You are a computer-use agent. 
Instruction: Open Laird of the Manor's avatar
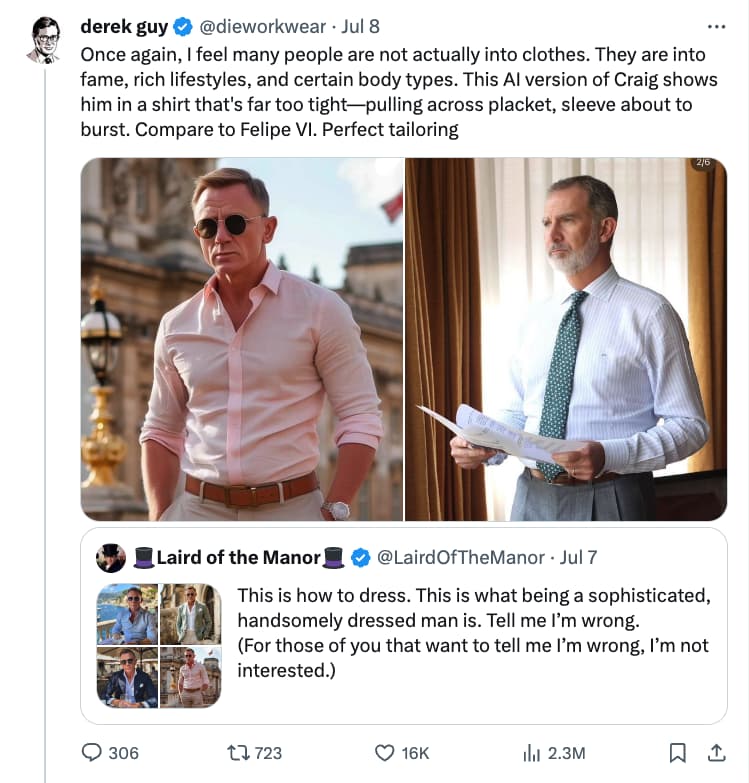pyautogui.click(x=111, y=558)
